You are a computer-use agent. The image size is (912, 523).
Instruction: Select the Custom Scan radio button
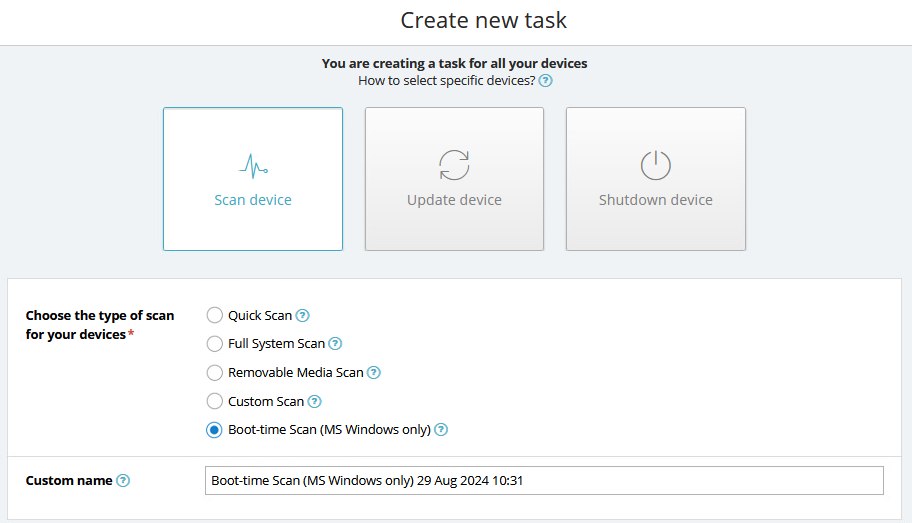[x=215, y=401]
